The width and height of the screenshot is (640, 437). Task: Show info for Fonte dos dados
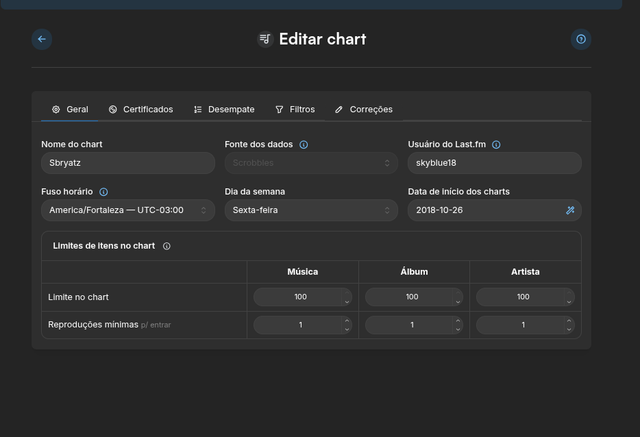[304, 144]
